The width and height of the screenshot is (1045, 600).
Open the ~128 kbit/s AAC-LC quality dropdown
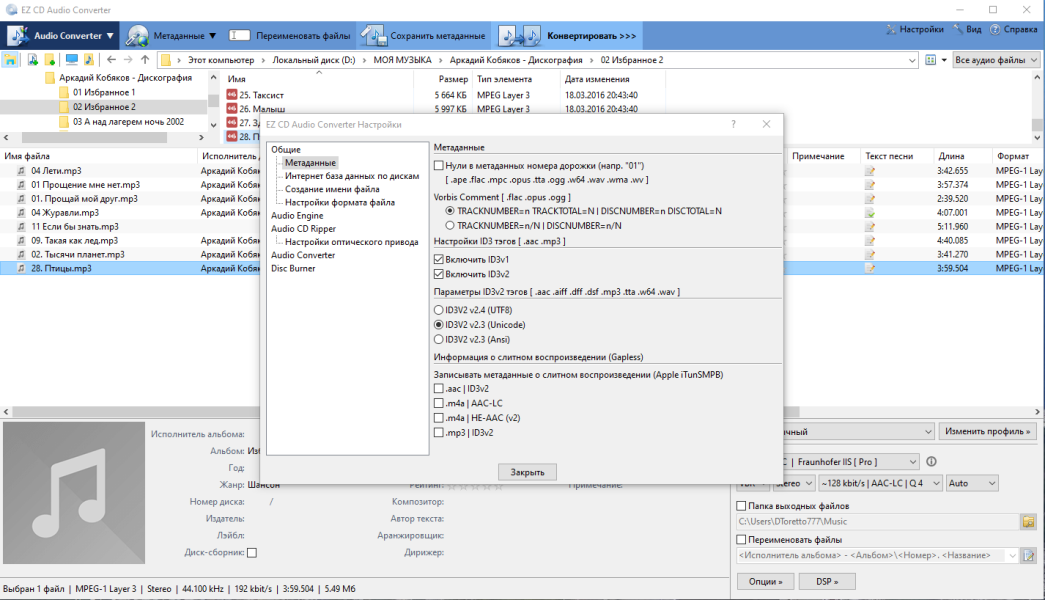[x=880, y=483]
